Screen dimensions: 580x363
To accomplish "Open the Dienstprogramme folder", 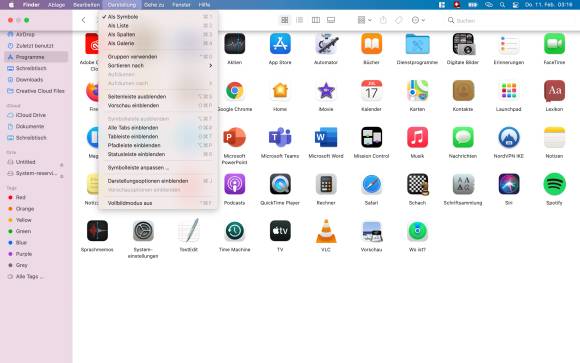I will tap(417, 44).
